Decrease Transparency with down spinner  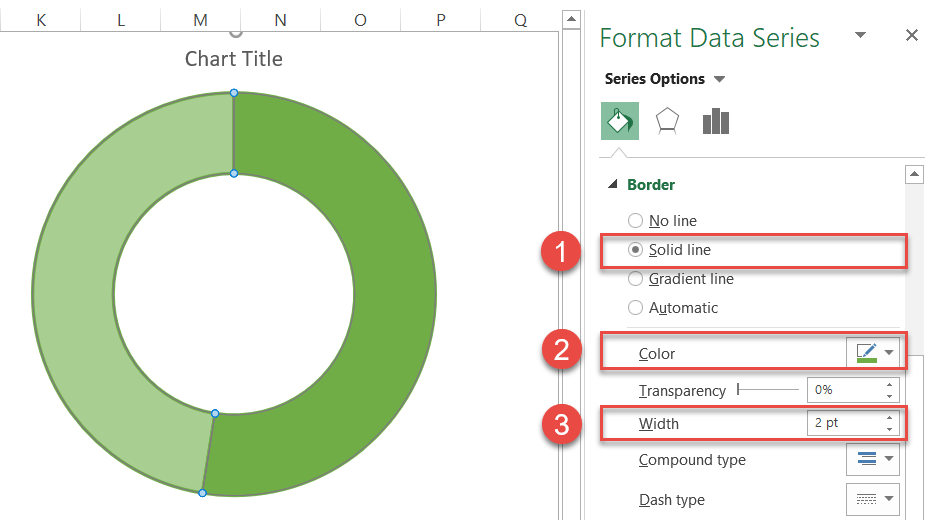tap(890, 396)
